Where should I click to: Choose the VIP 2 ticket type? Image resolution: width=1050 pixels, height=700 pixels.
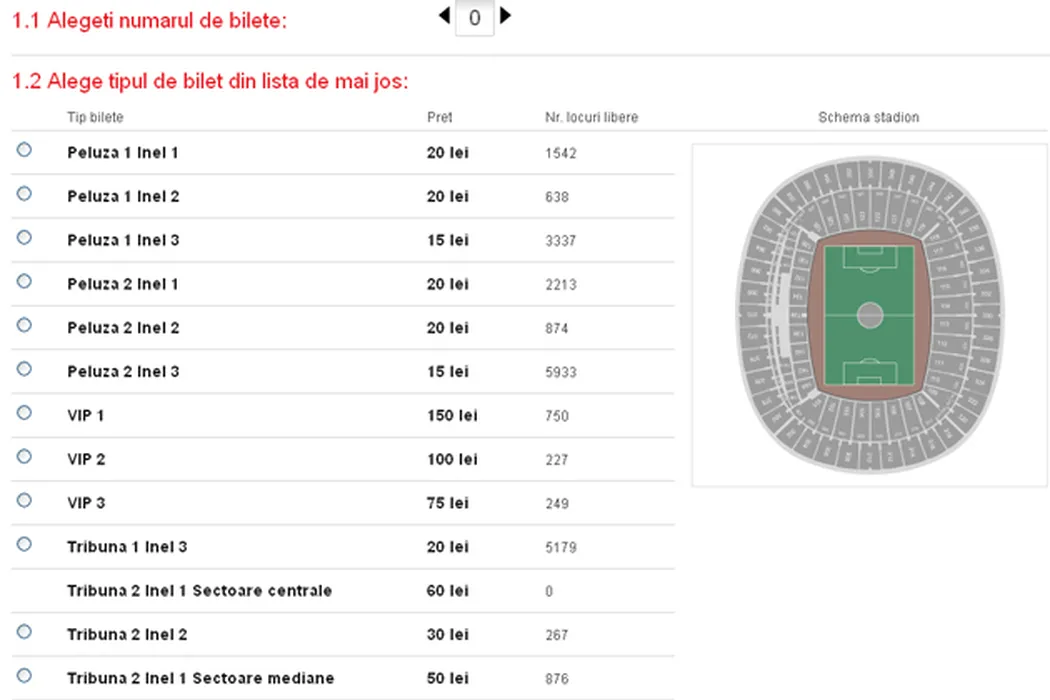[24, 456]
